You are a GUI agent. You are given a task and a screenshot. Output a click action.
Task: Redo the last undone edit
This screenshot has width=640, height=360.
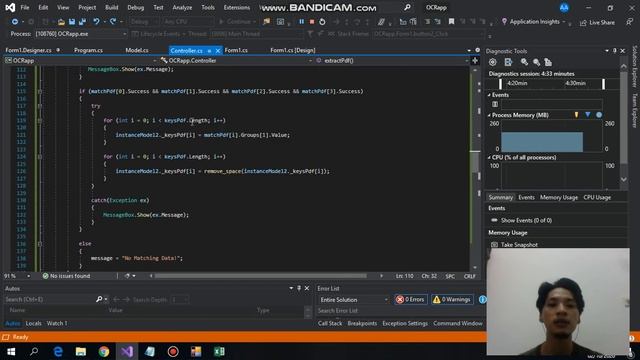click(x=113, y=22)
